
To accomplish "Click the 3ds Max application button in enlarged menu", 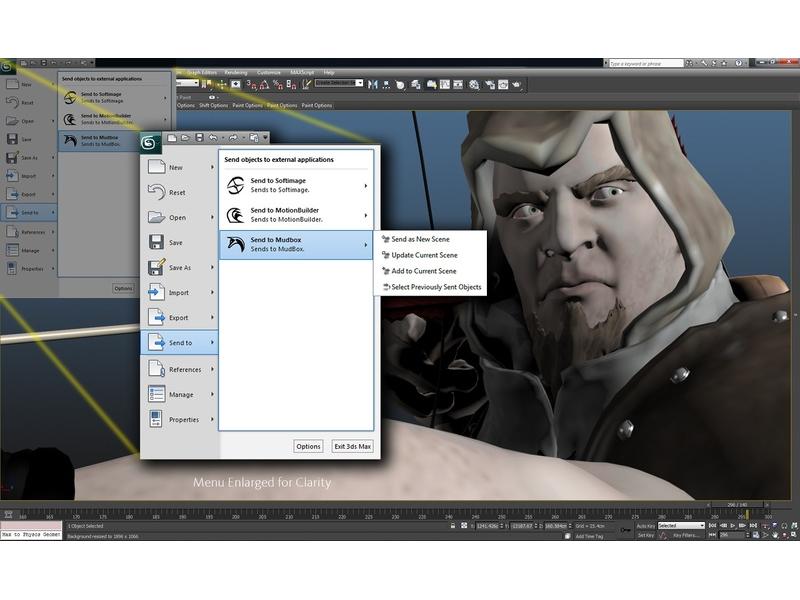I will [x=149, y=142].
